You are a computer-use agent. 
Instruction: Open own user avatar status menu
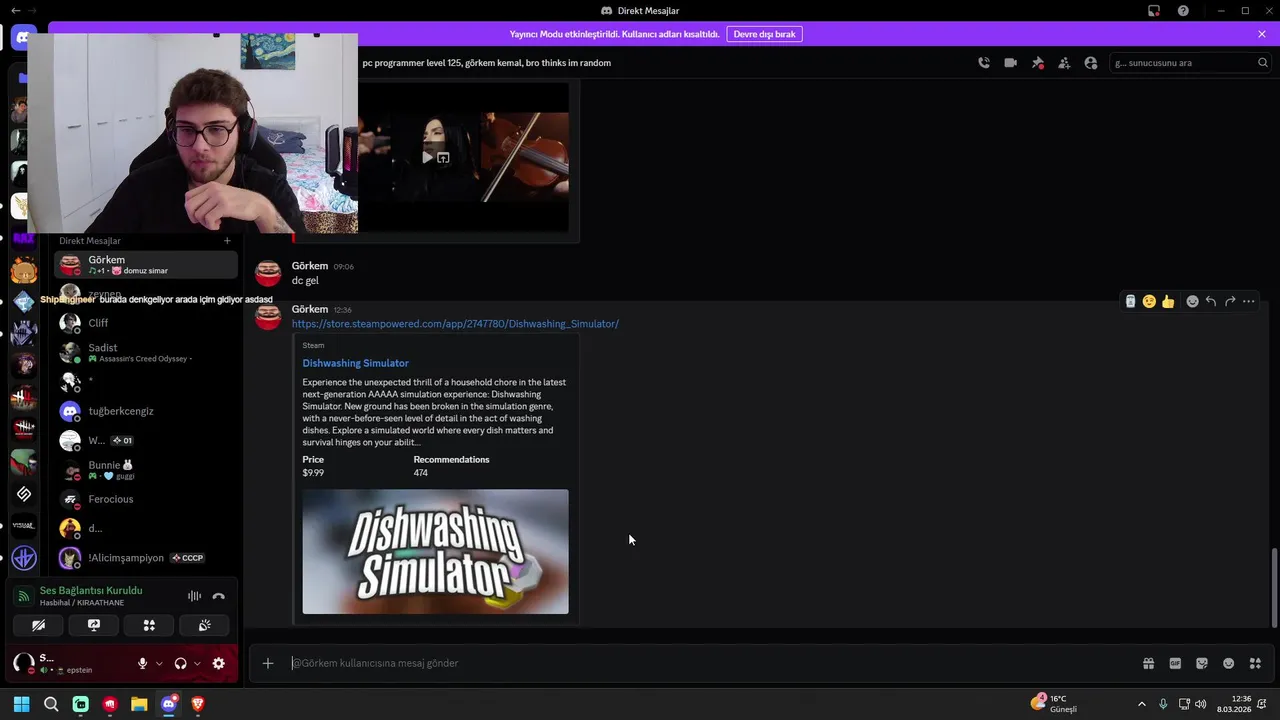pyautogui.click(x=23, y=663)
